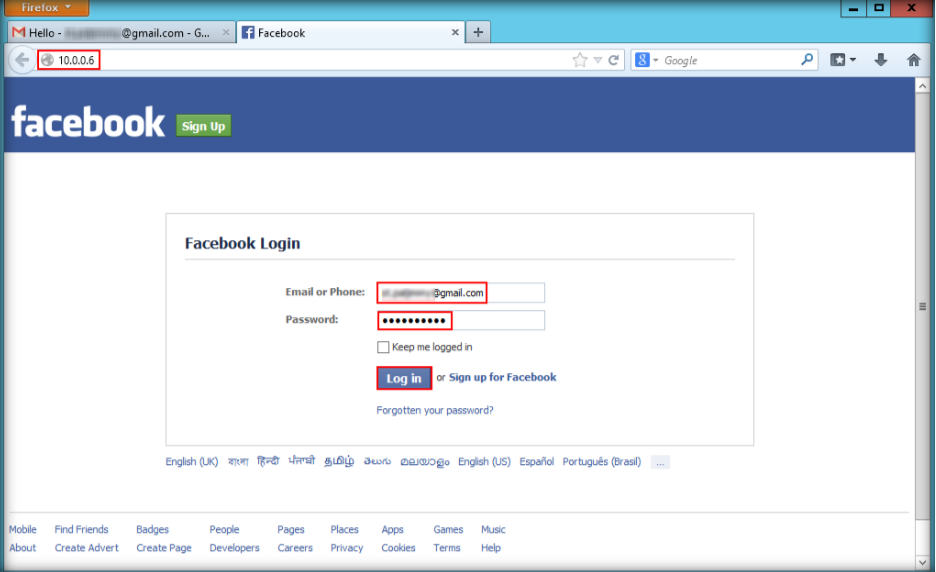Screen dimensions: 936x572
Task: Click the browser back arrow button
Action: click(22, 60)
